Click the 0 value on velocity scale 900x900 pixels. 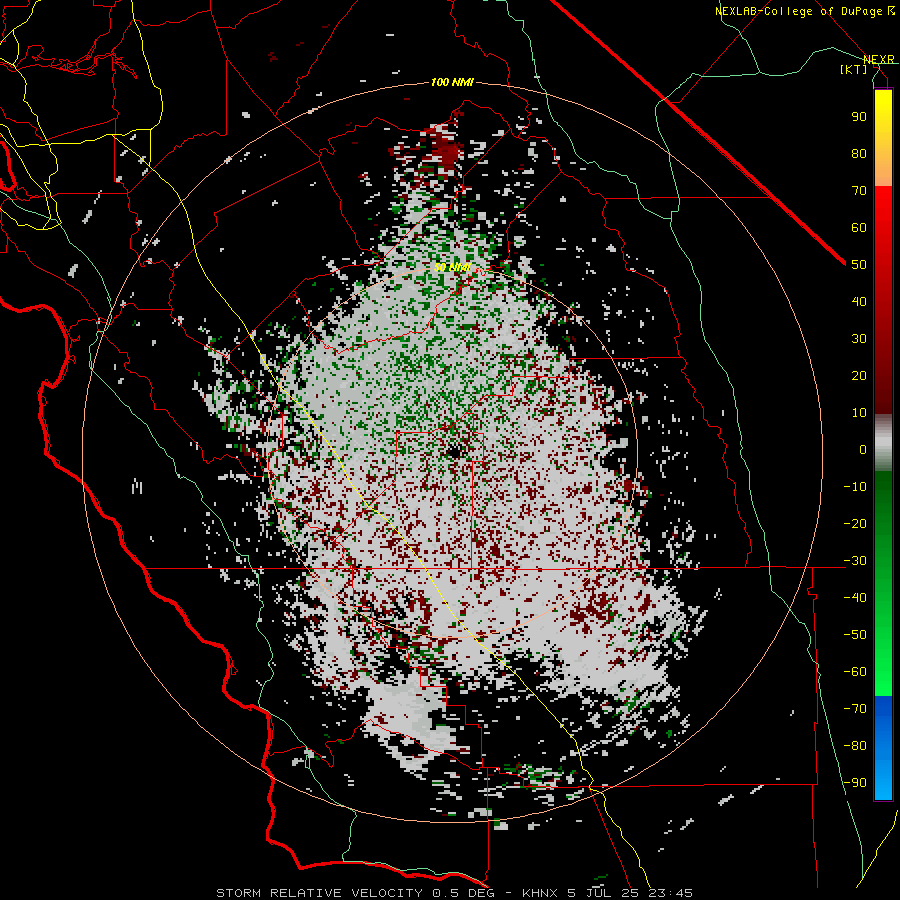(x=863, y=449)
